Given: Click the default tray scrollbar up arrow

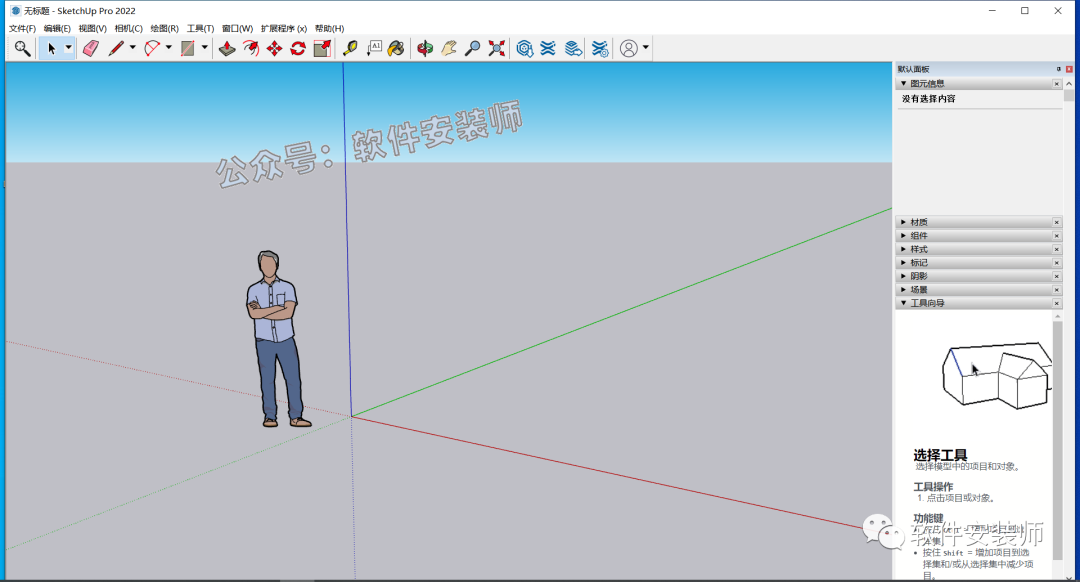Looking at the screenshot, I should coord(1069,83).
